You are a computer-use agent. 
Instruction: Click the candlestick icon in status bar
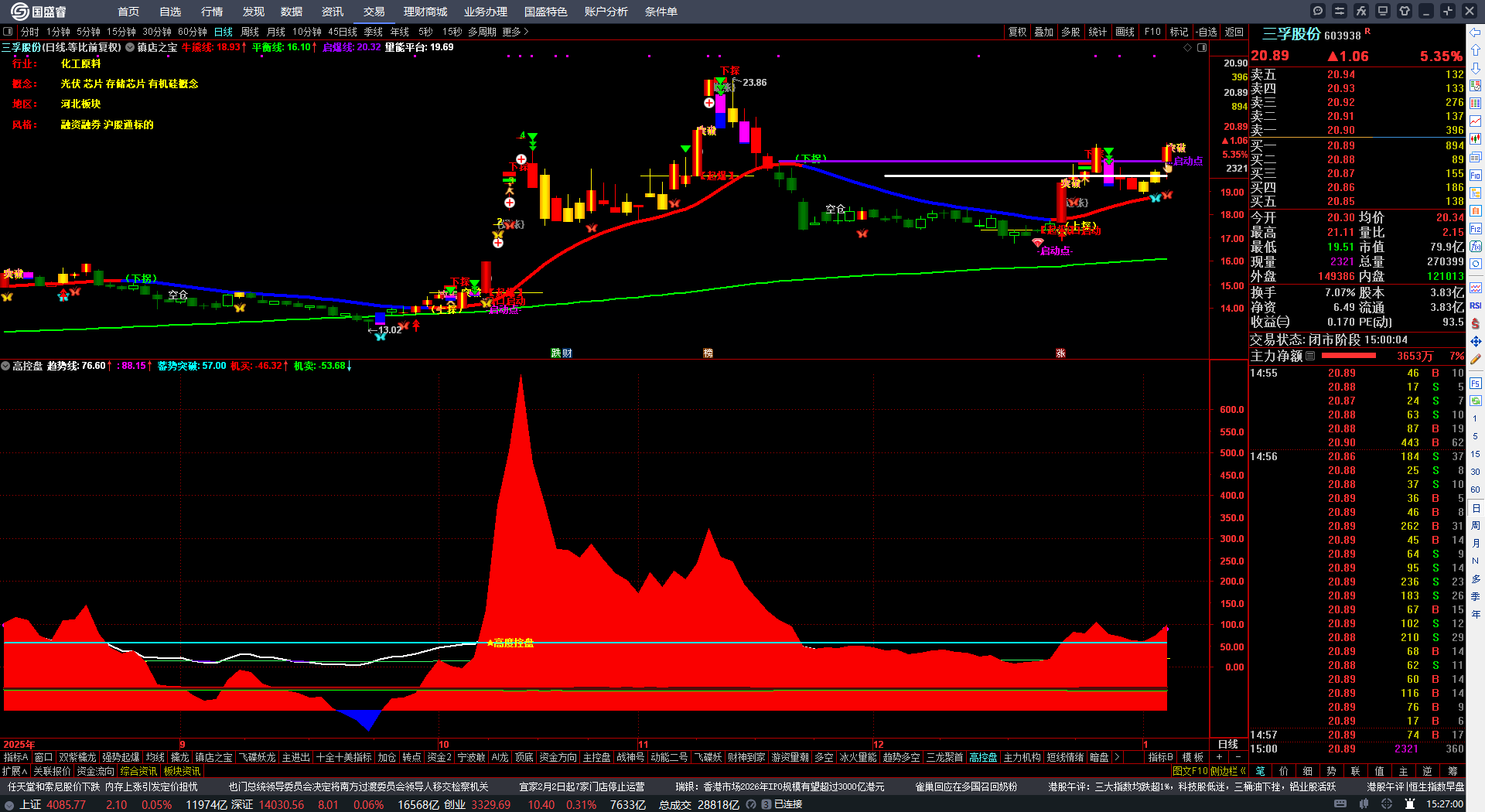tap(1365, 804)
